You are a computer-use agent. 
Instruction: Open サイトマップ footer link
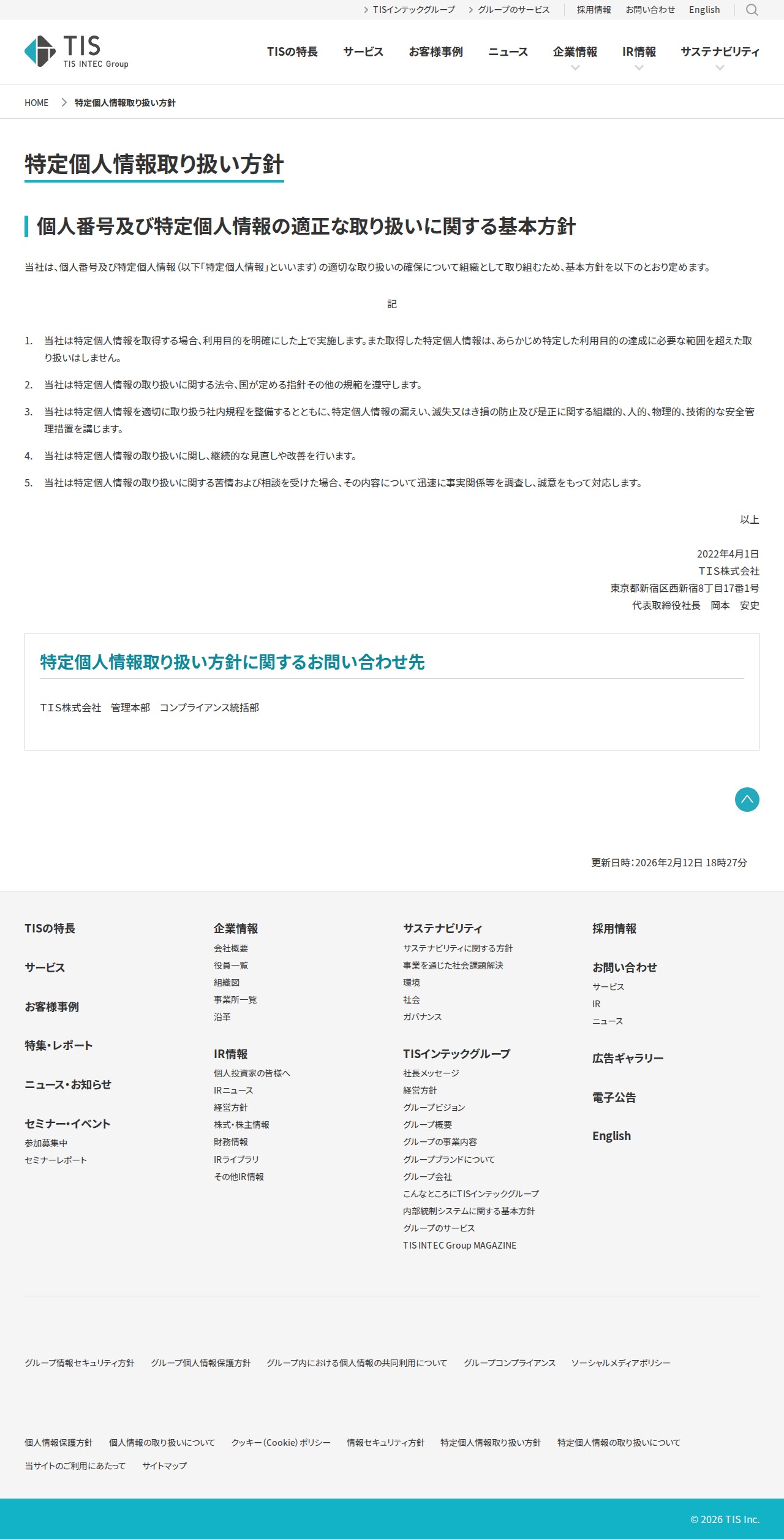click(x=164, y=1466)
